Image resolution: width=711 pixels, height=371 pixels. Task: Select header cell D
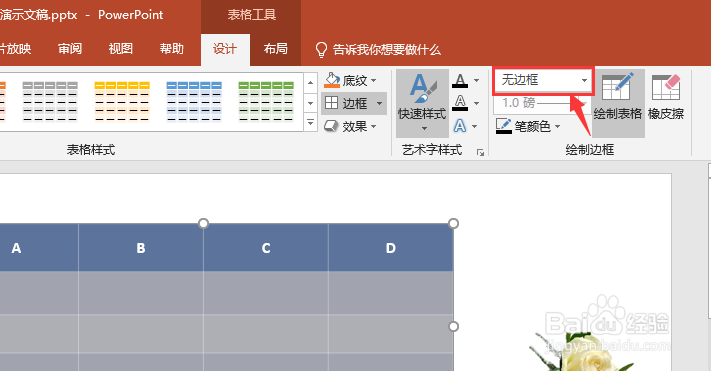click(x=391, y=248)
